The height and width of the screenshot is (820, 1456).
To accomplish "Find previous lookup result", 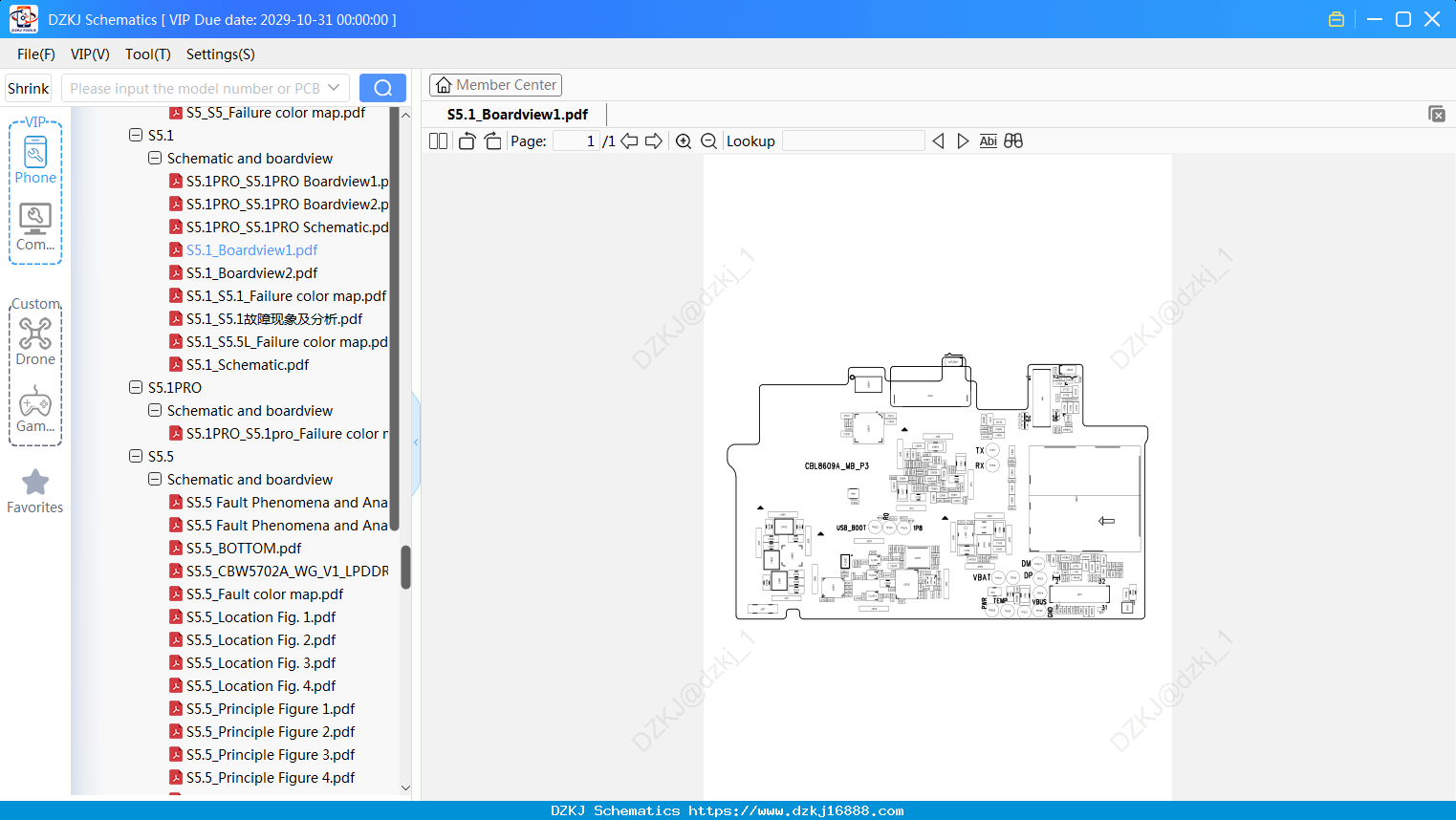I will (x=938, y=140).
